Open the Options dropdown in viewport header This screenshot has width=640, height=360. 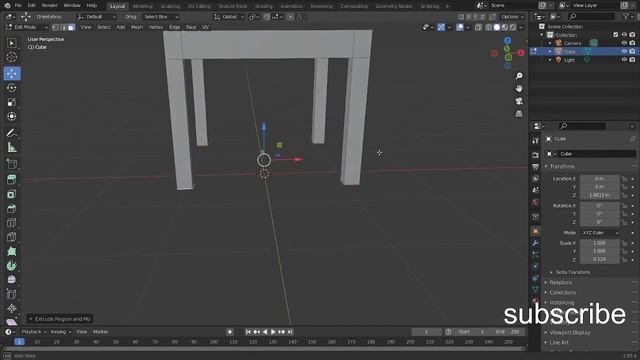pyautogui.click(x=512, y=17)
